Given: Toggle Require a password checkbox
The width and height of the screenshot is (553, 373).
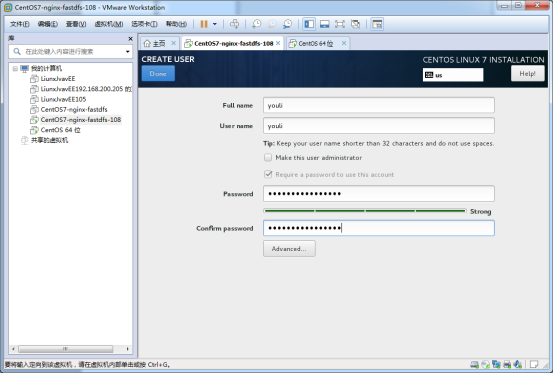Looking at the screenshot, I should (268, 175).
